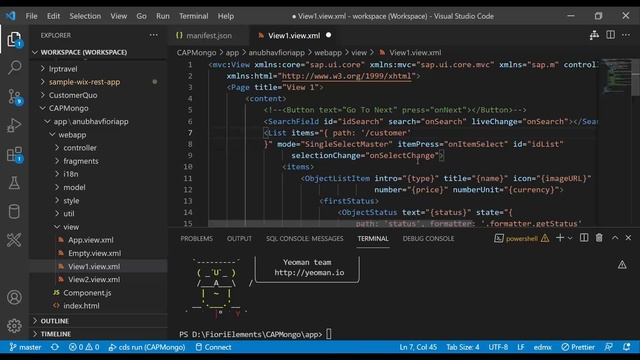
Task: Switch to the PROBLEMS panel tab
Action: pyautogui.click(x=196, y=238)
